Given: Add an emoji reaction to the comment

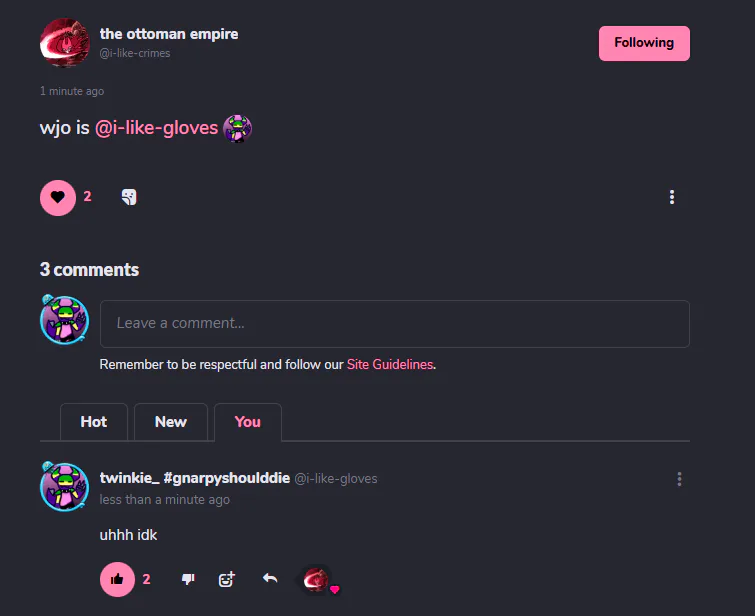Looking at the screenshot, I should 226,579.
